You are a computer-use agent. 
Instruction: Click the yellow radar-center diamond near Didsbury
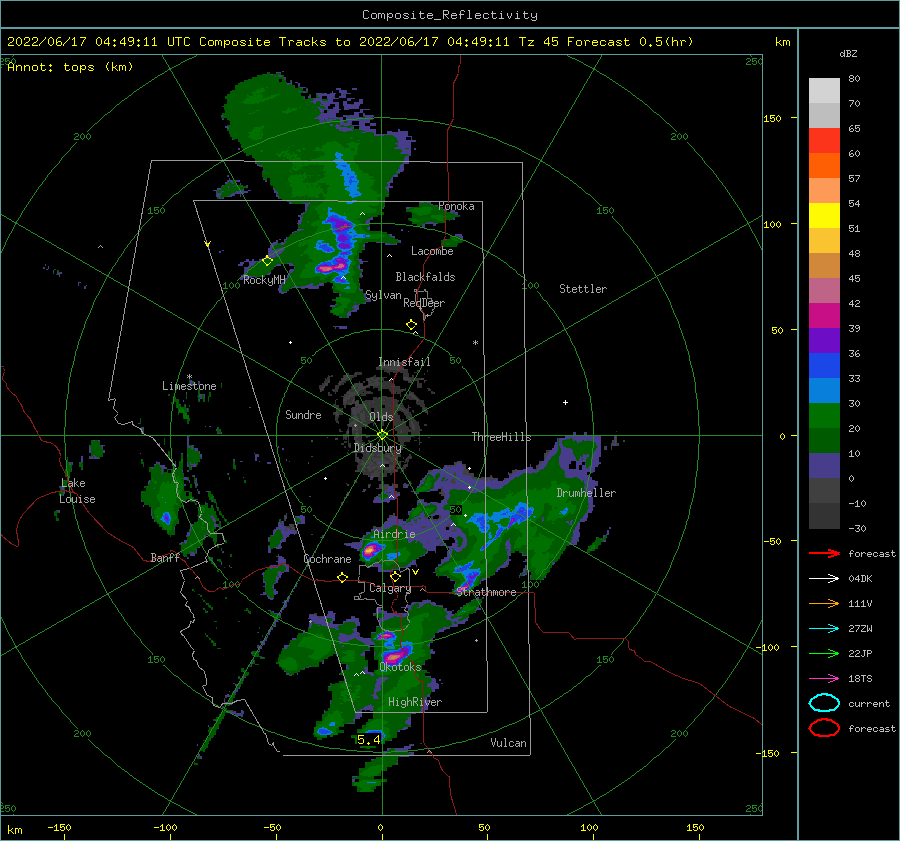click(x=382, y=435)
